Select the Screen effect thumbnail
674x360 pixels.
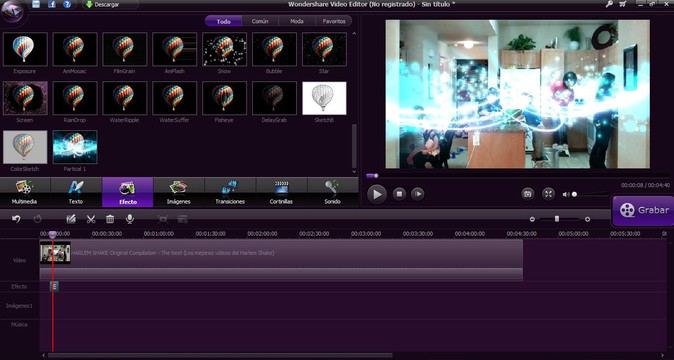pos(25,98)
